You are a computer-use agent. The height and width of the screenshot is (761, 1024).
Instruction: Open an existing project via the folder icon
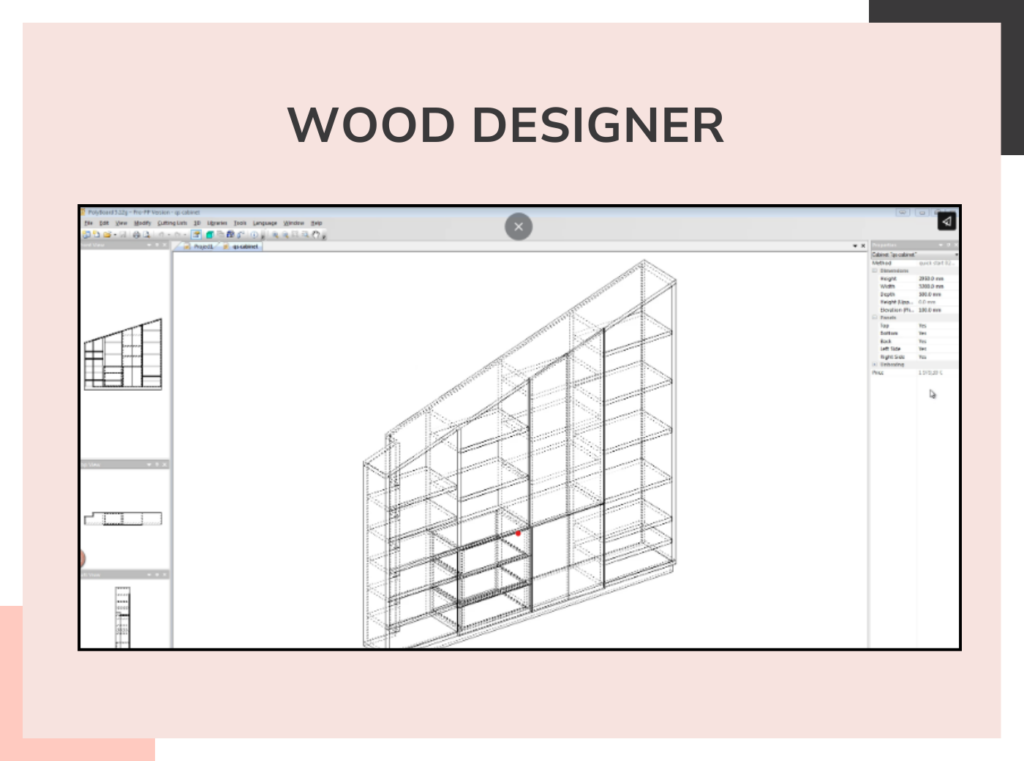point(108,233)
